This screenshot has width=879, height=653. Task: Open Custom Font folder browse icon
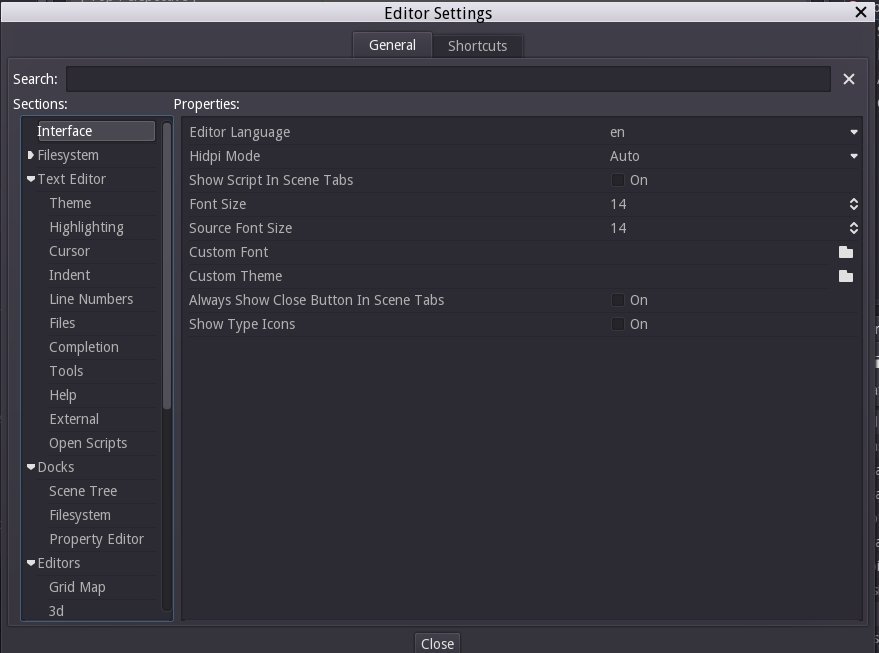click(845, 252)
